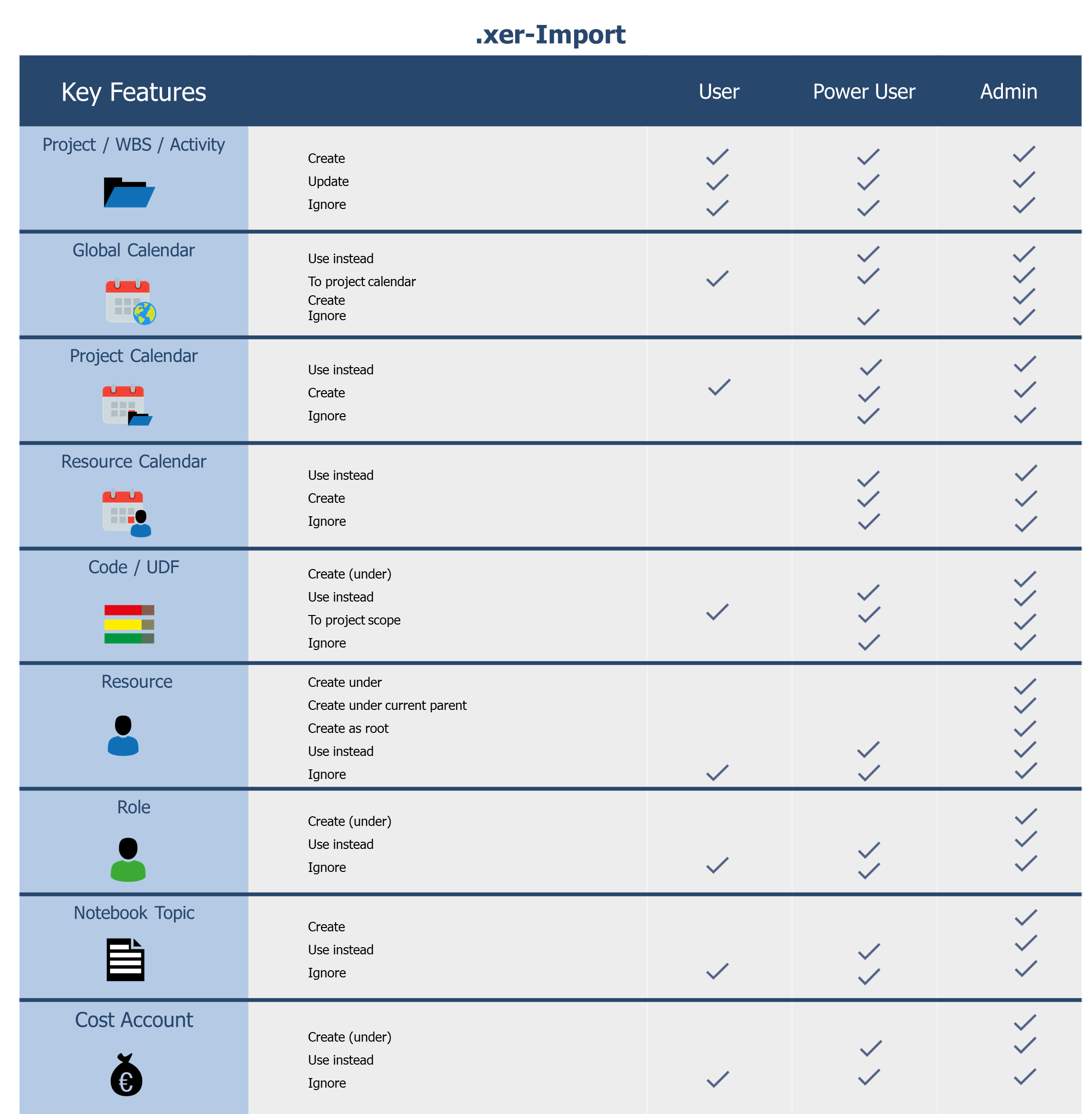
Task: Click the Power User column header
Action: [864, 92]
